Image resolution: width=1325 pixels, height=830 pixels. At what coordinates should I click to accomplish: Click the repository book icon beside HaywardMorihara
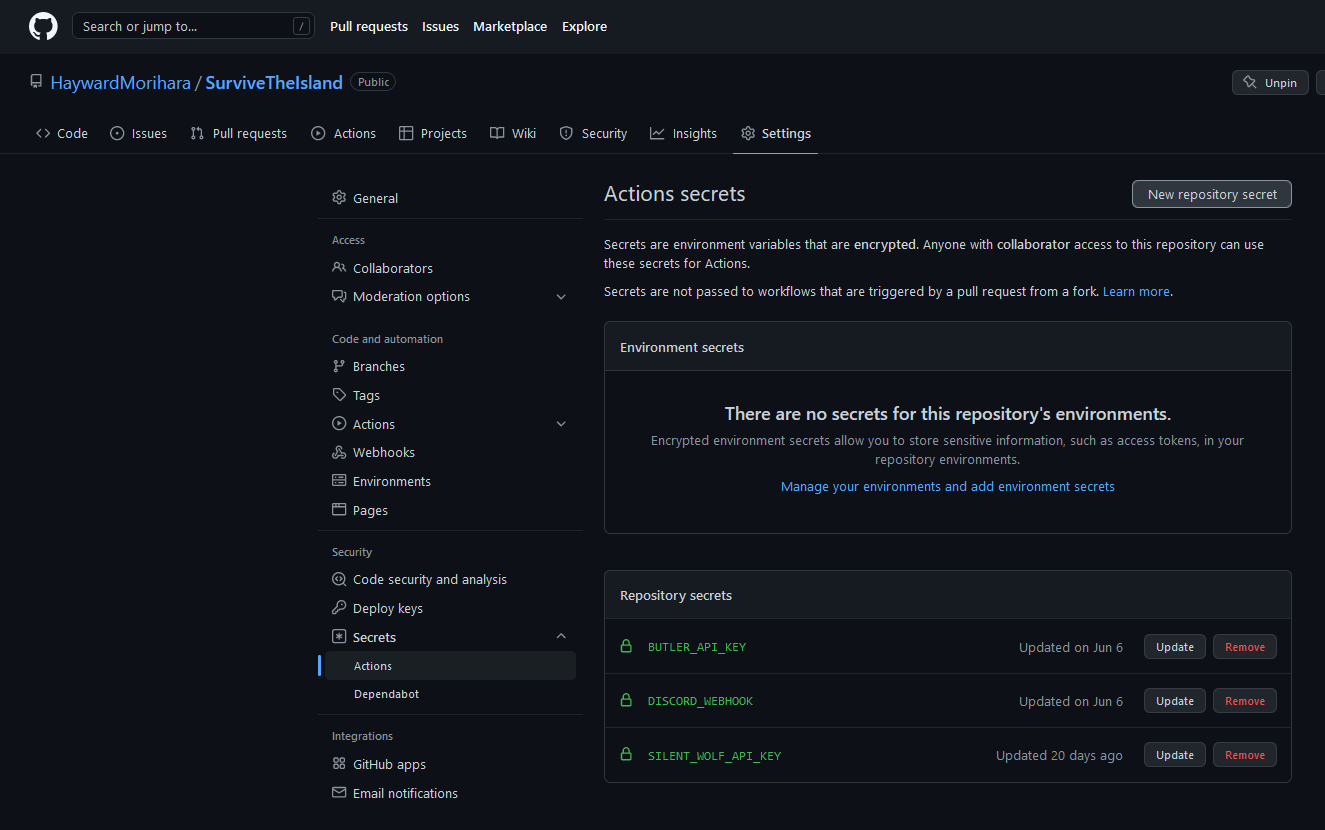point(36,82)
